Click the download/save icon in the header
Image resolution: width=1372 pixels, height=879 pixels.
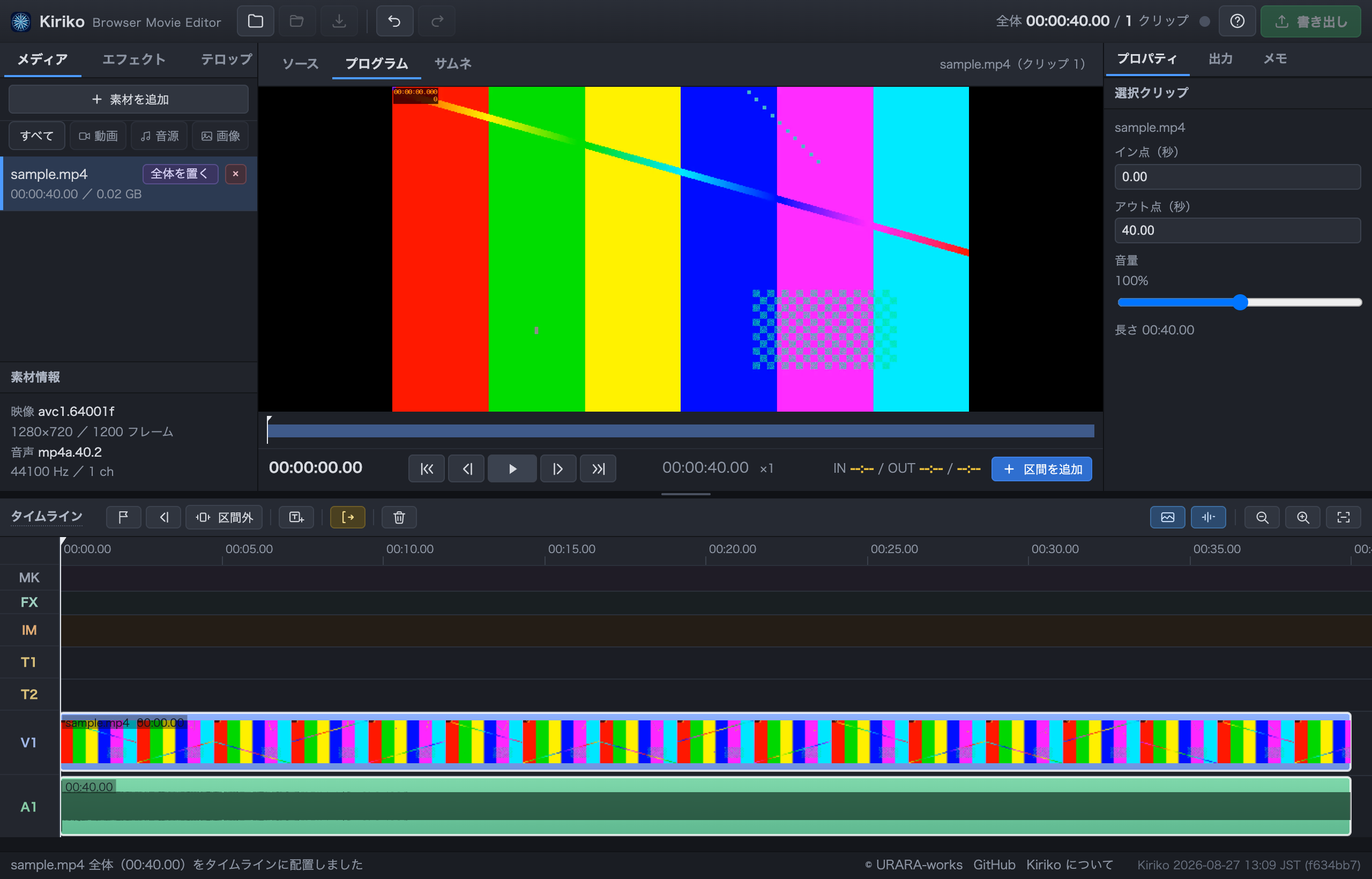click(x=339, y=21)
